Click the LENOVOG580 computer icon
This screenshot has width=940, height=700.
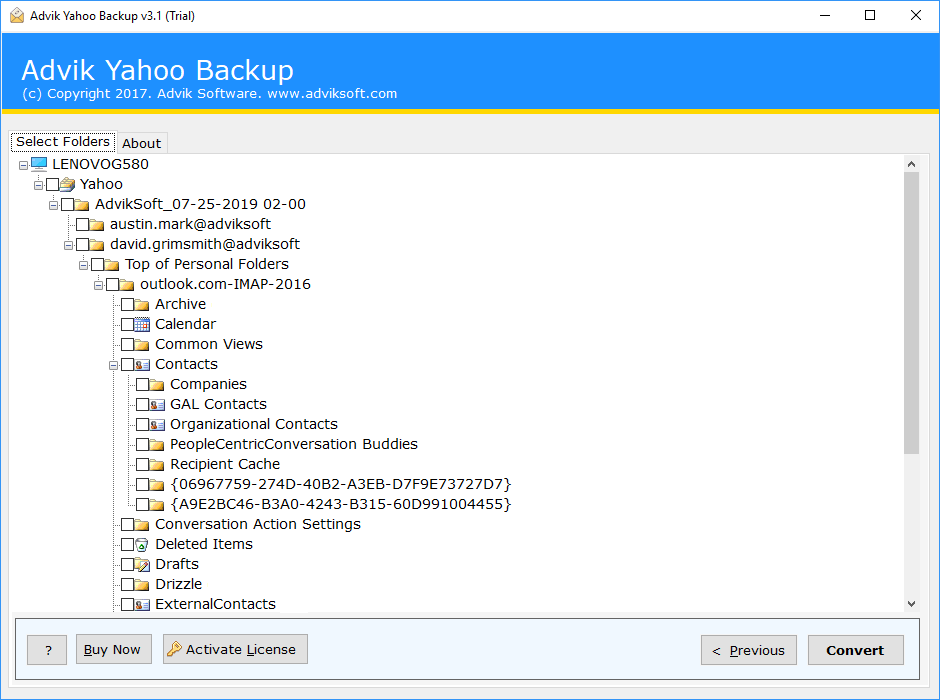[x=39, y=164]
